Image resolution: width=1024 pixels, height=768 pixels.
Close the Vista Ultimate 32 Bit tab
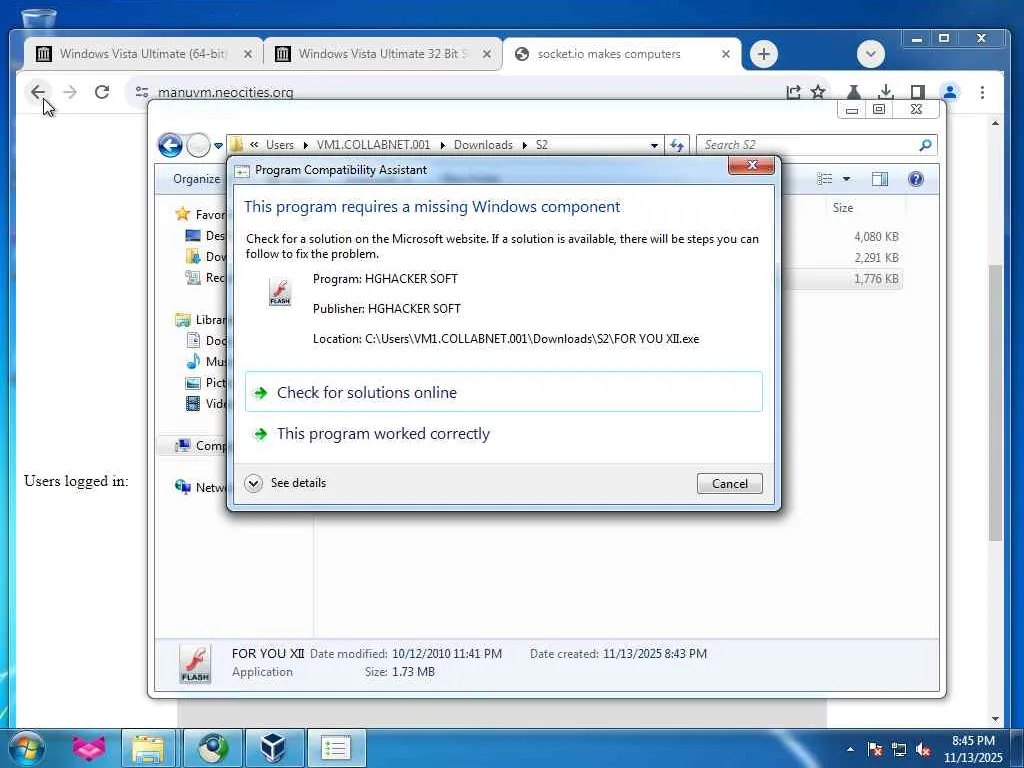point(487,54)
